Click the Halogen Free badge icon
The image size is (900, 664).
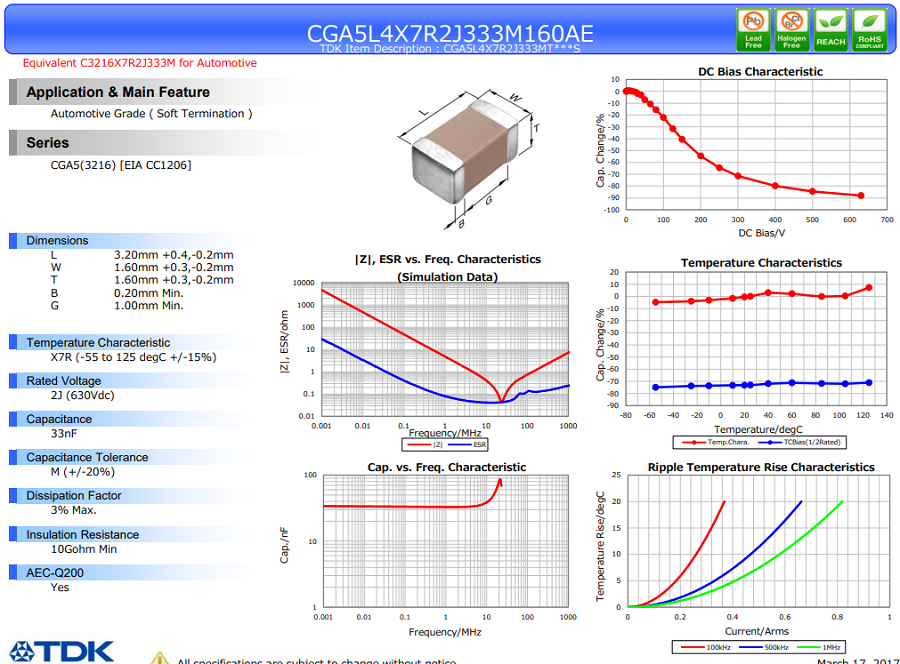coord(792,30)
